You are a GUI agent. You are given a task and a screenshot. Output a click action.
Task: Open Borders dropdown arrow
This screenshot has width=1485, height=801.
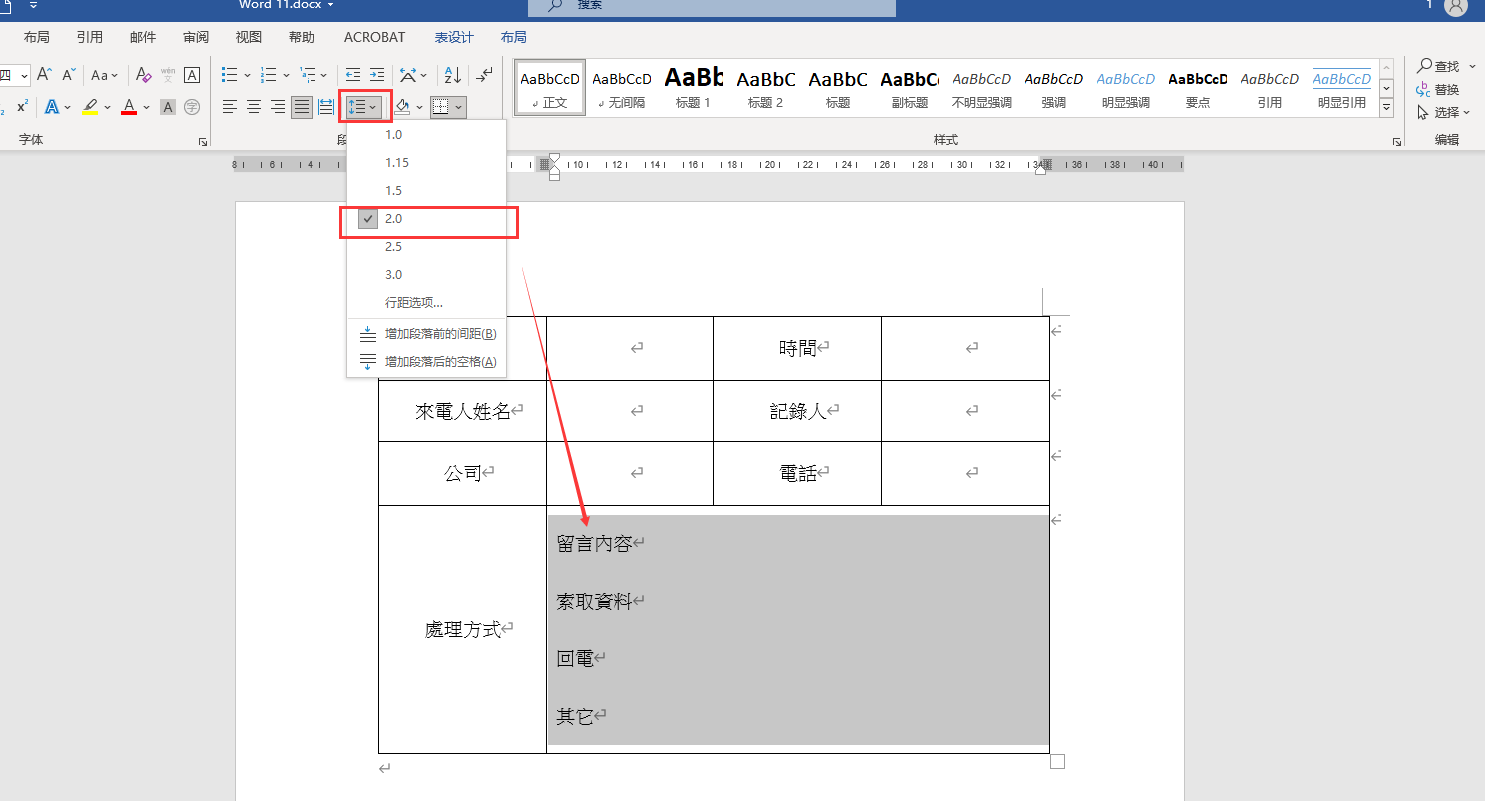point(459,106)
